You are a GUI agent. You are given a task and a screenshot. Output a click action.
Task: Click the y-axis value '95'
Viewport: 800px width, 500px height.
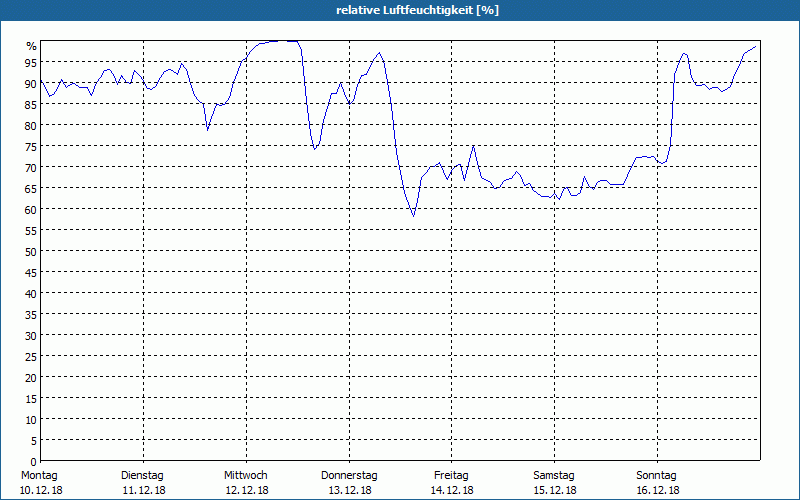[x=30, y=62]
